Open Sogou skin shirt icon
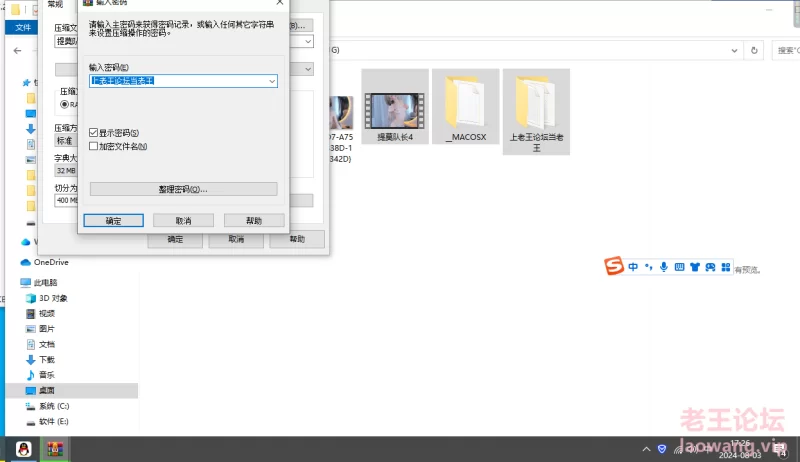This screenshot has width=800, height=462. 694,267
